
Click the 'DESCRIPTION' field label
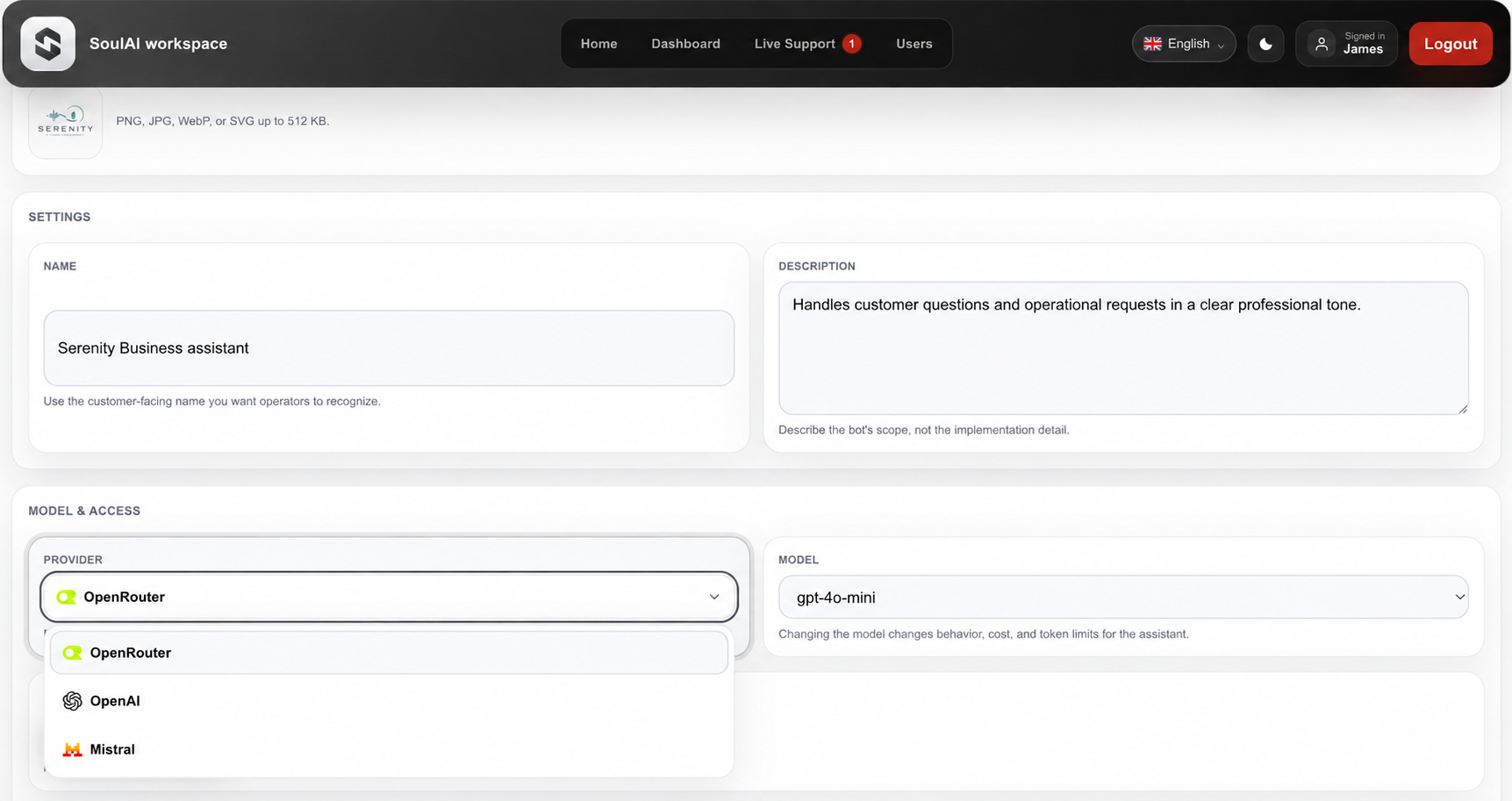tap(817, 267)
